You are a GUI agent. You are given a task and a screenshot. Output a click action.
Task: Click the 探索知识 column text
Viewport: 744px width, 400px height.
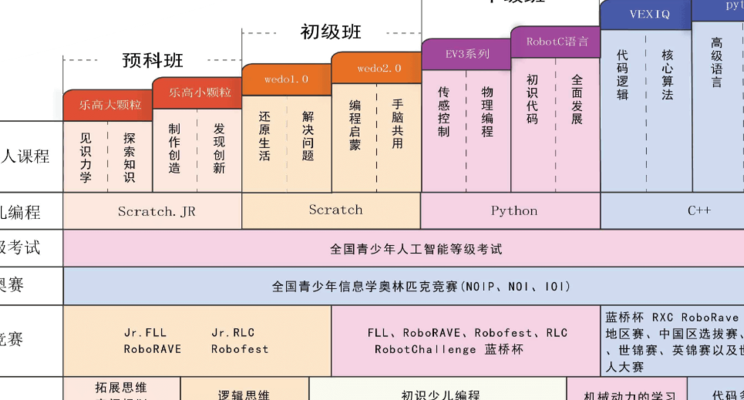(129, 158)
